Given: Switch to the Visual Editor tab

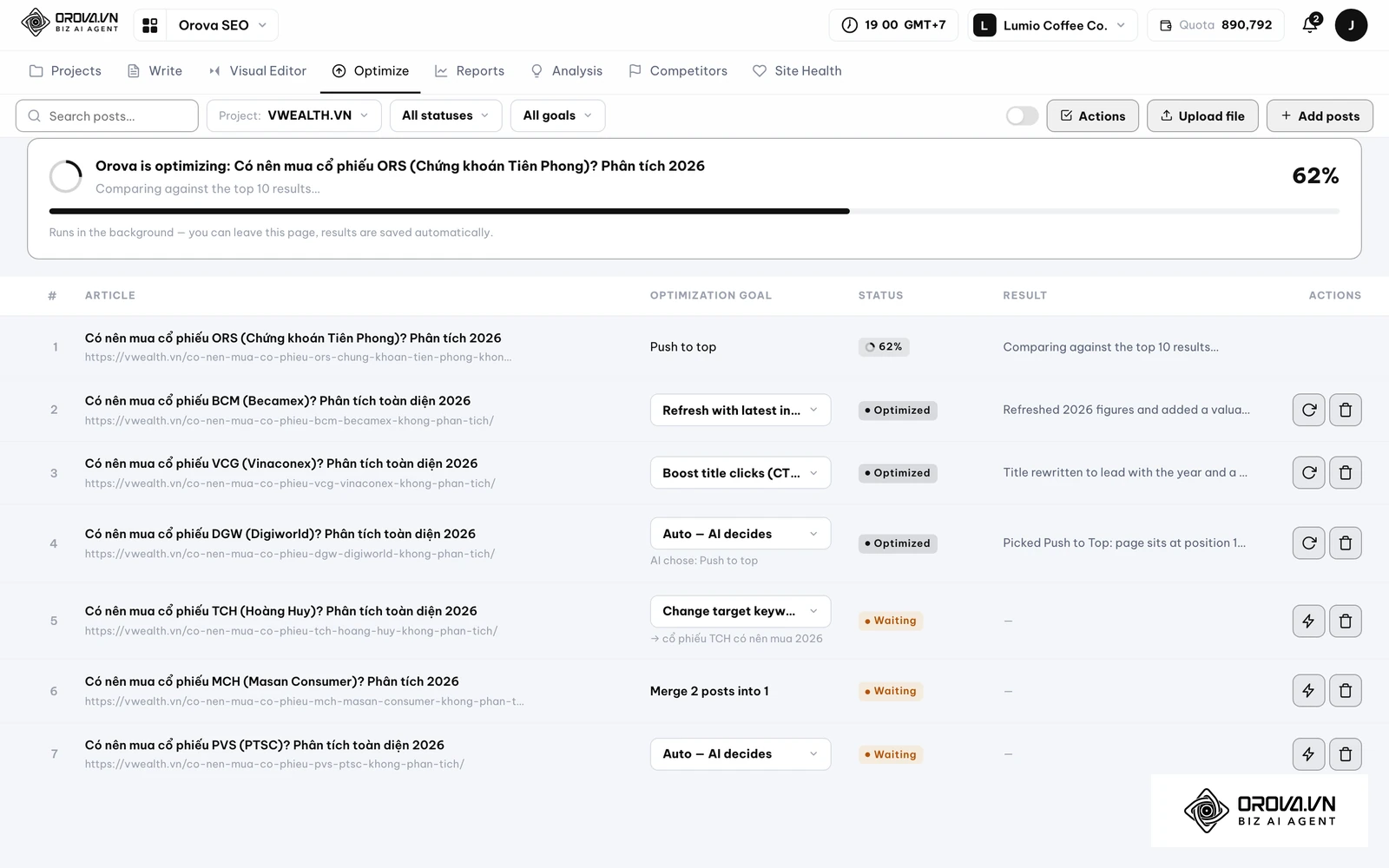Looking at the screenshot, I should 258,71.
